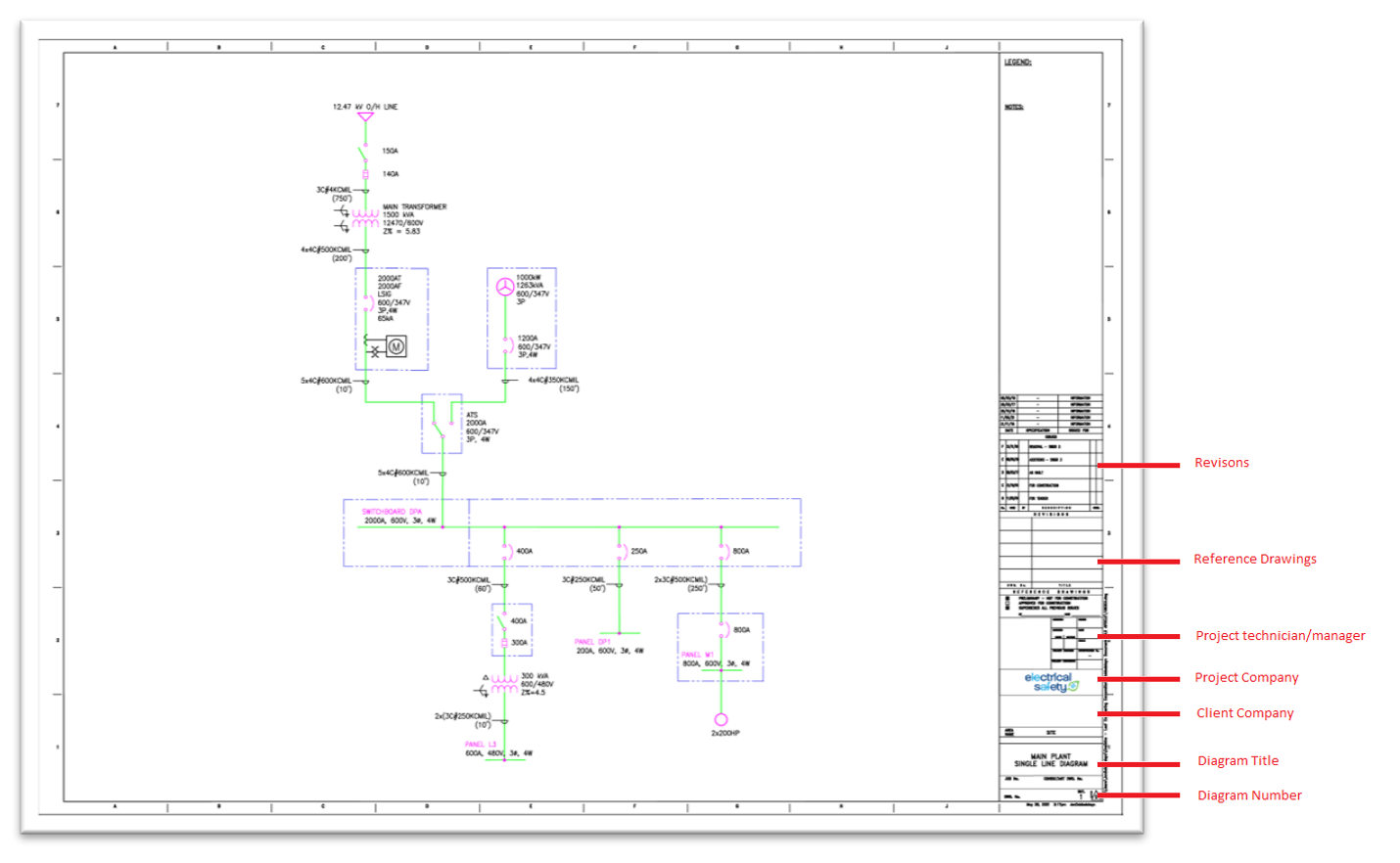Select the LSIG breaker trip label
This screenshot has height=863, width=1400.
click(x=385, y=295)
